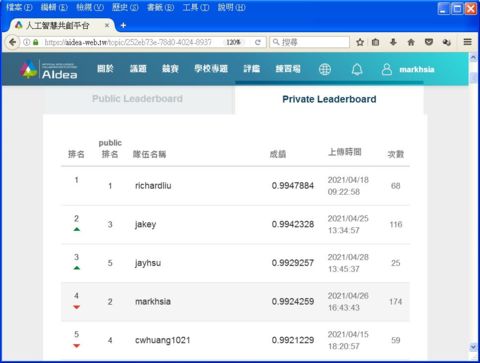Click the public 排名 column header
This screenshot has height=363, width=480.
[110, 148]
